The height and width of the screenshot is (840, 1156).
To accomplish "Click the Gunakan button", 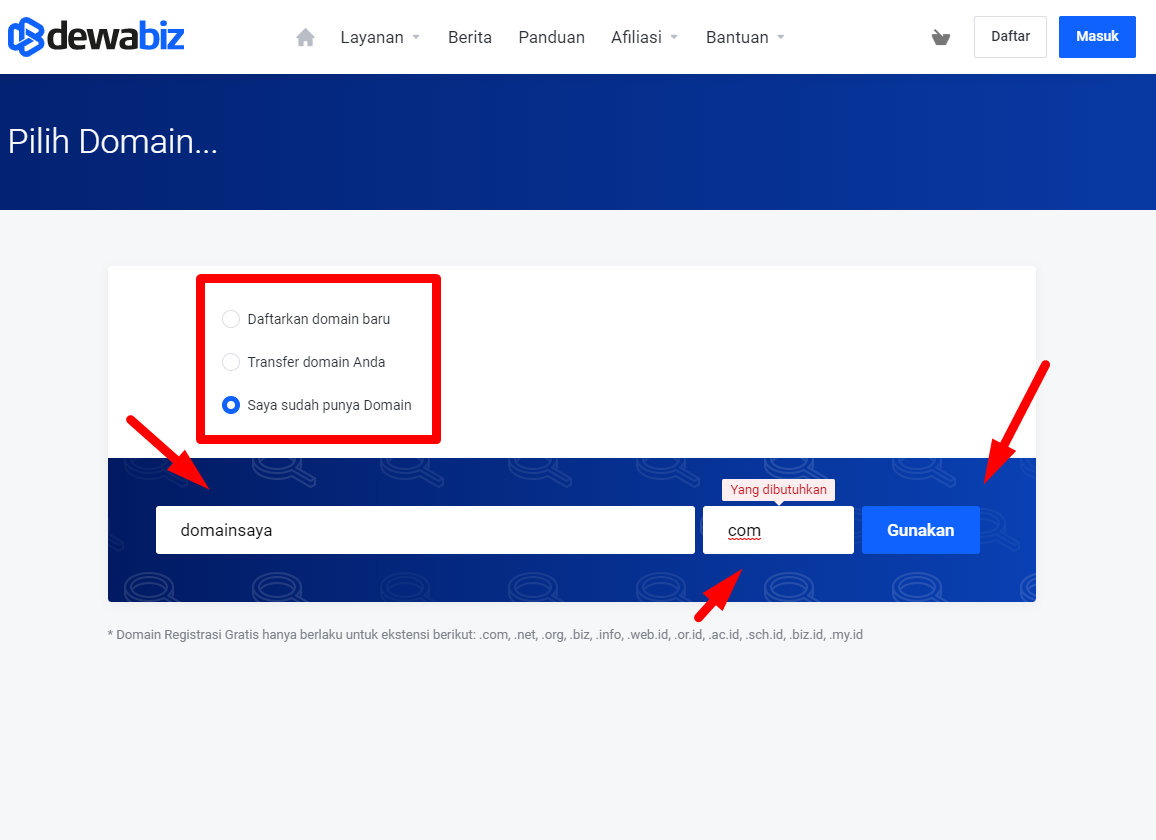I will click(x=920, y=530).
